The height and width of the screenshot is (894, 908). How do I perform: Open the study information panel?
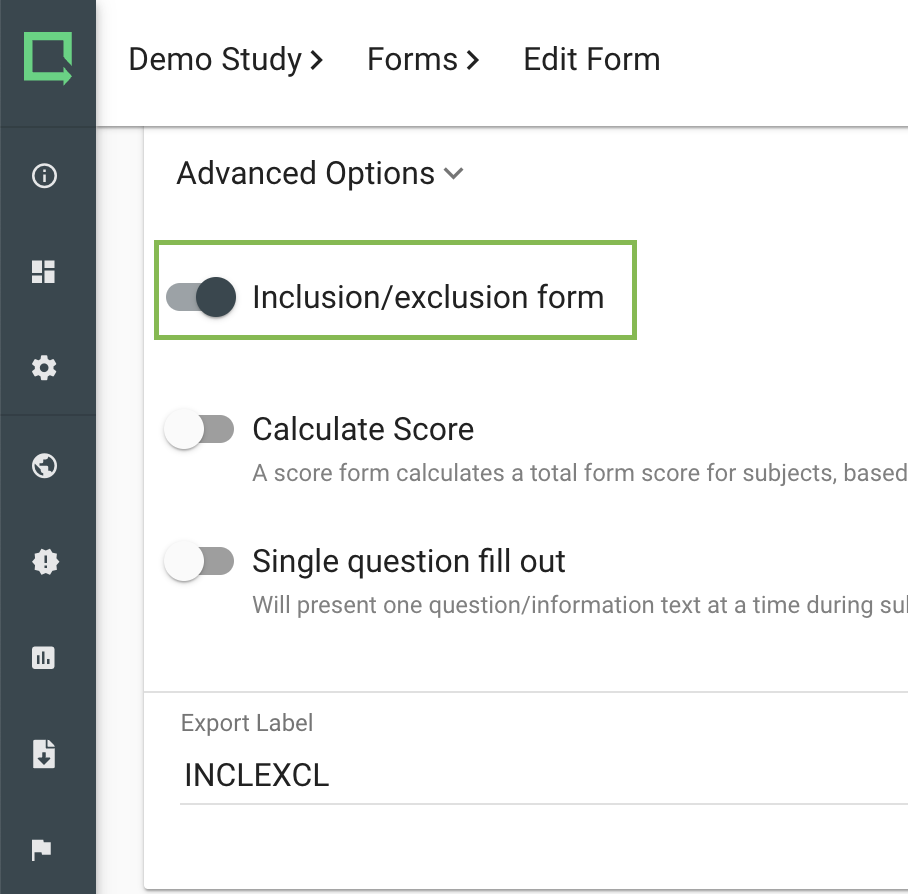coord(44,175)
